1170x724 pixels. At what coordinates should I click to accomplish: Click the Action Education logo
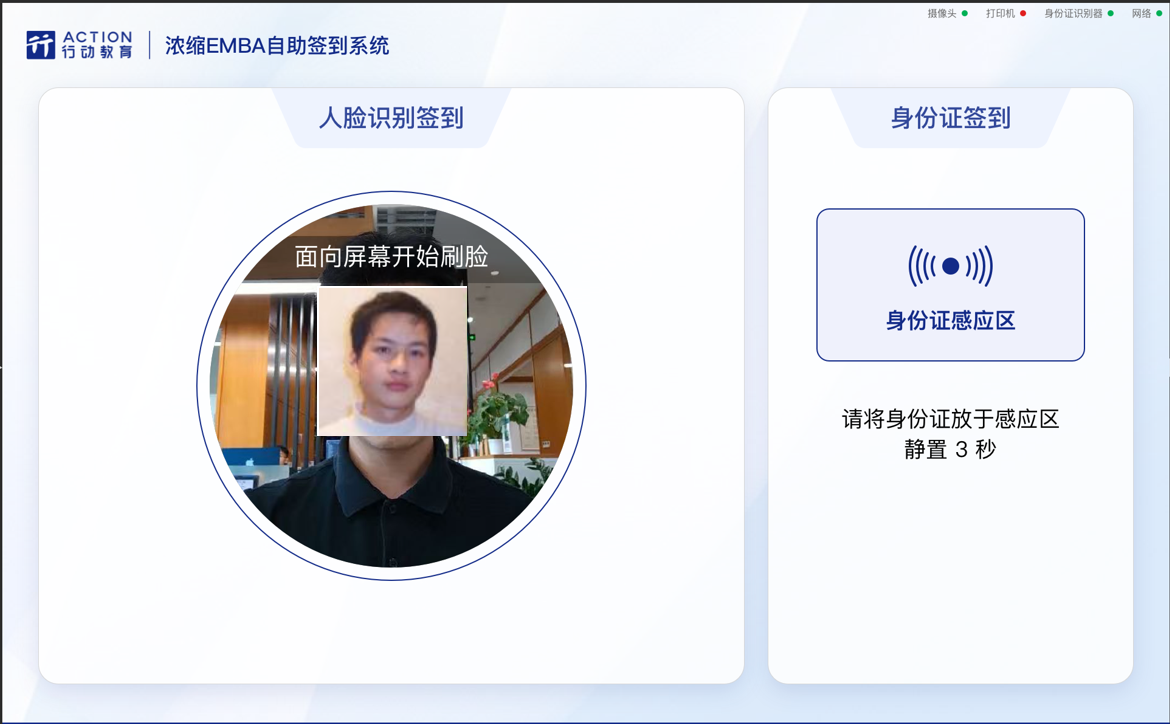coord(79,45)
